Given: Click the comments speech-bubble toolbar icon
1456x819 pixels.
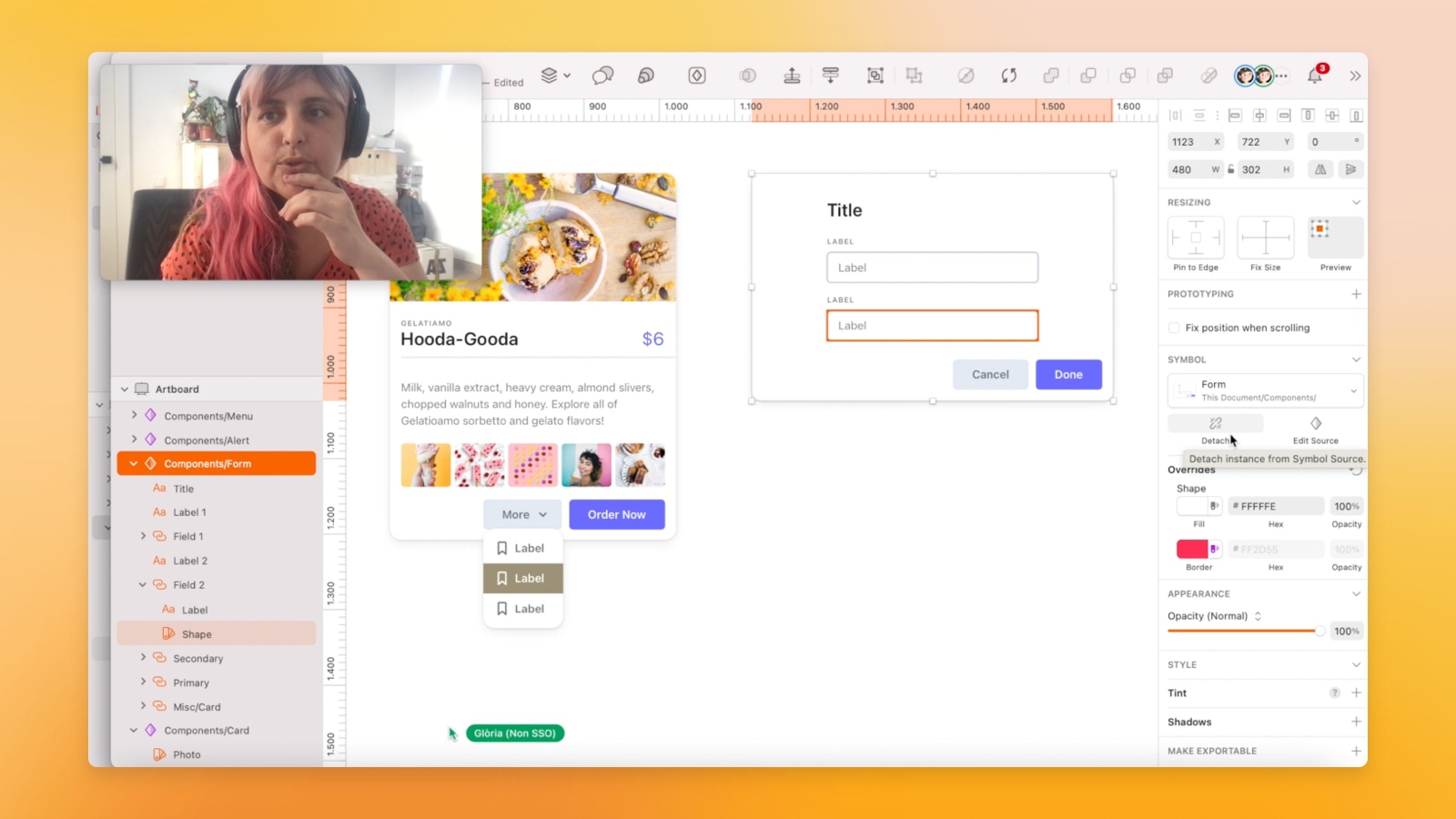Looking at the screenshot, I should tap(602, 76).
